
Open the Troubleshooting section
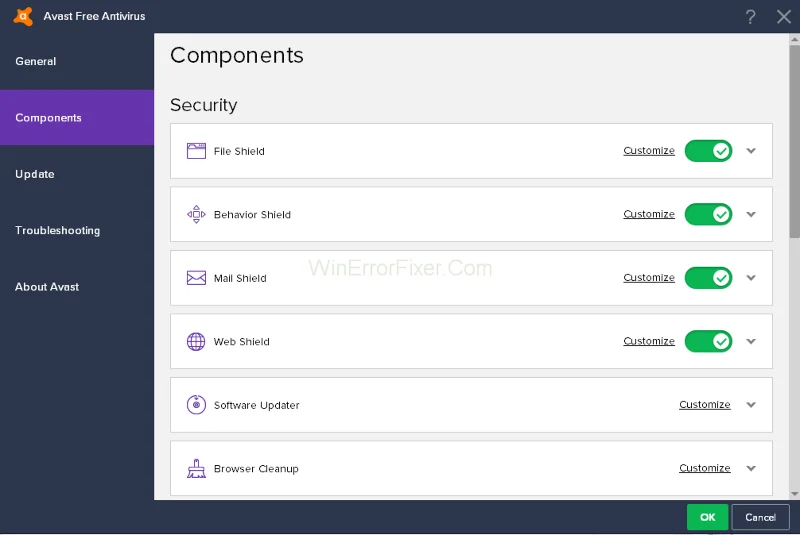click(x=57, y=230)
